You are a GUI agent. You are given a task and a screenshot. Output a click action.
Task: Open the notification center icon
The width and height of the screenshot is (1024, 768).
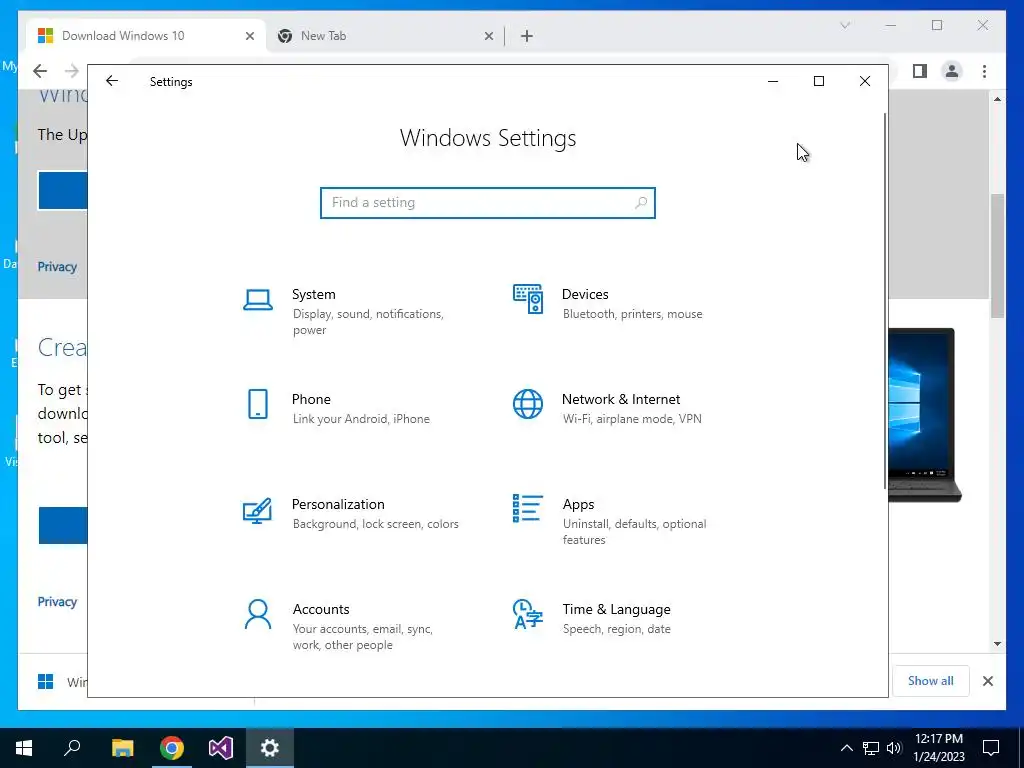[991, 748]
